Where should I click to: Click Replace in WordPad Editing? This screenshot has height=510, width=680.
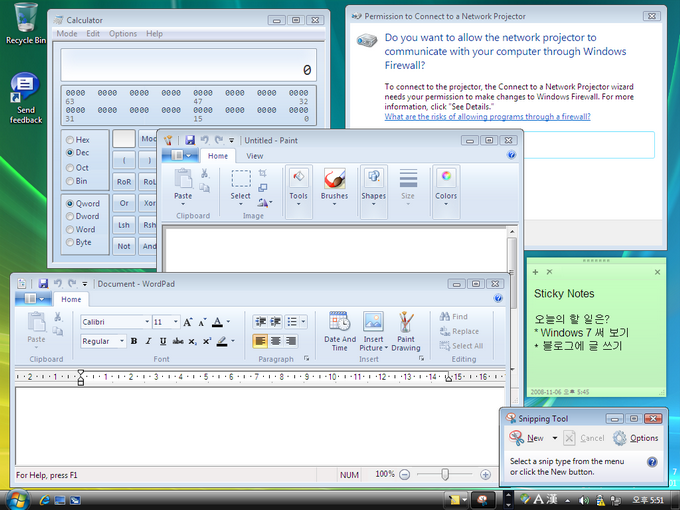click(x=459, y=331)
